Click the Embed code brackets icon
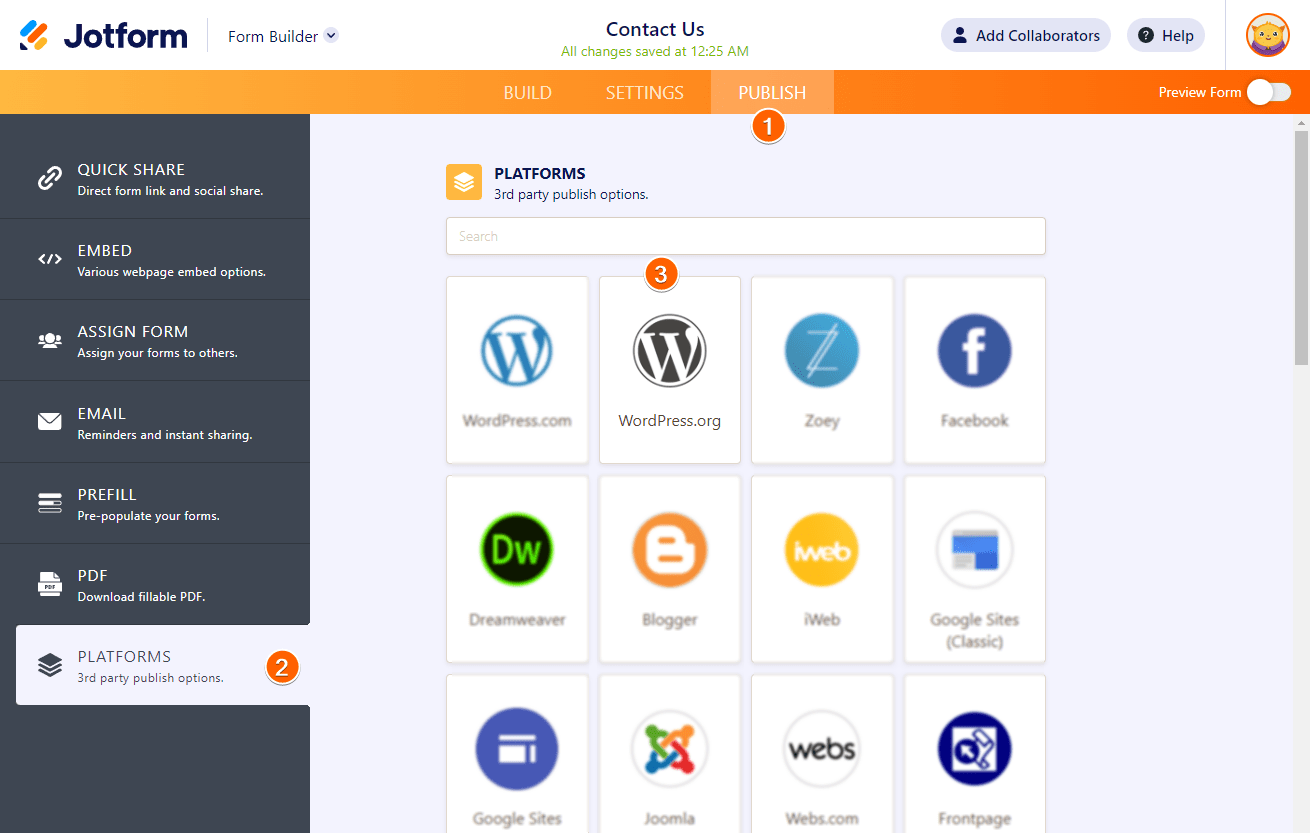This screenshot has width=1310, height=833. [50, 259]
